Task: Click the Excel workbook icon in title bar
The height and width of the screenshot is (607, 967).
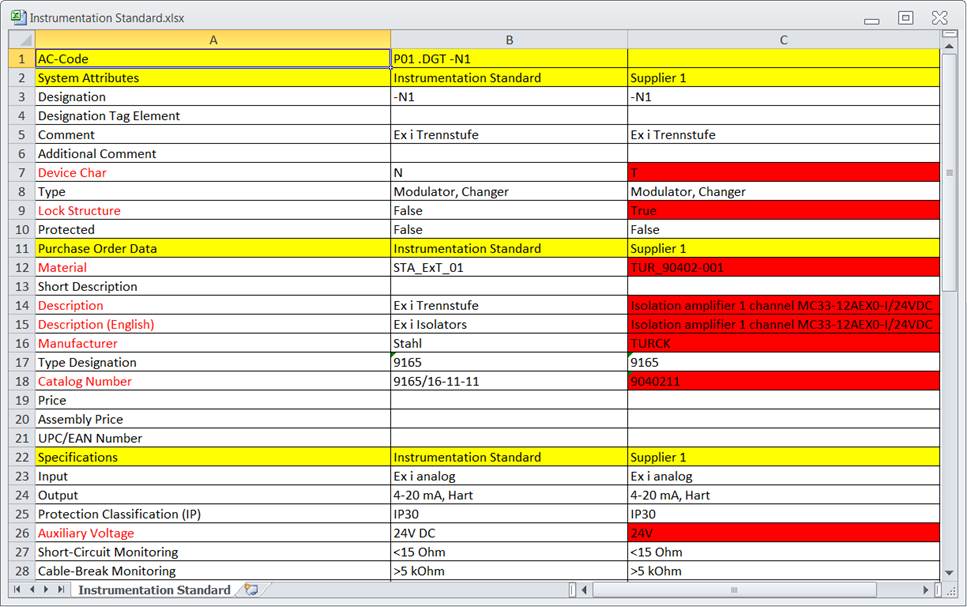Action: [x=19, y=17]
